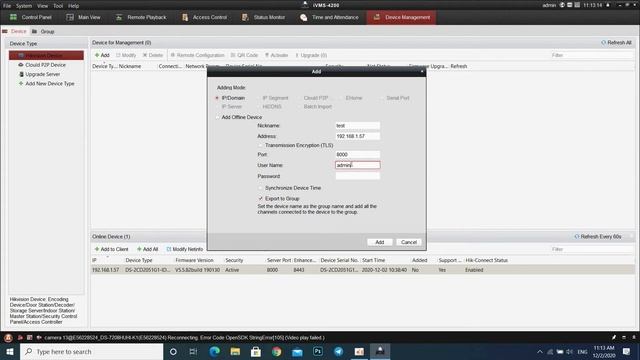This screenshot has width=640, height=360.
Task: Switch to the Device sub-tab
Action: [x=15, y=31]
